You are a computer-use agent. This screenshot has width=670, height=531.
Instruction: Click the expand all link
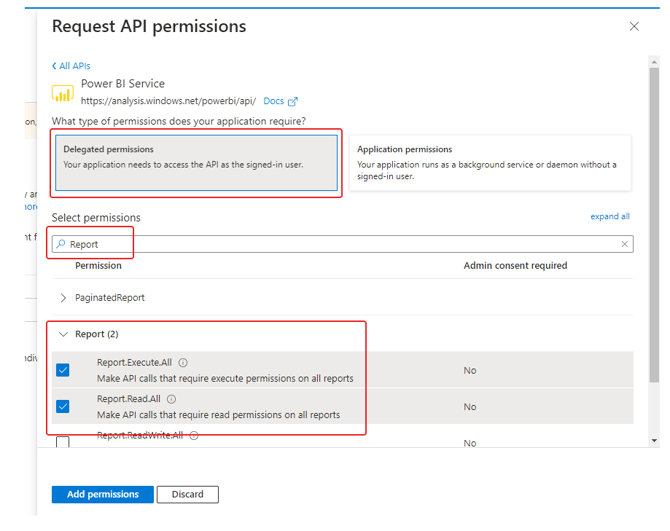coord(610,216)
